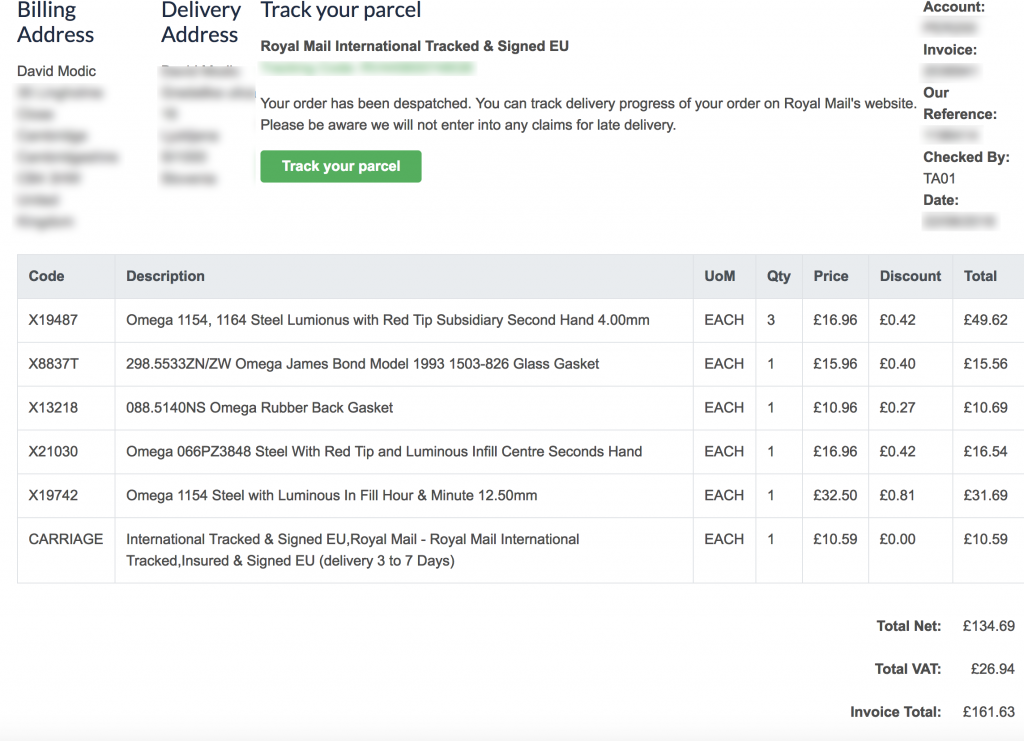Screen dimensions: 1024x741
Task: Select the Description column header
Action: tap(165, 276)
